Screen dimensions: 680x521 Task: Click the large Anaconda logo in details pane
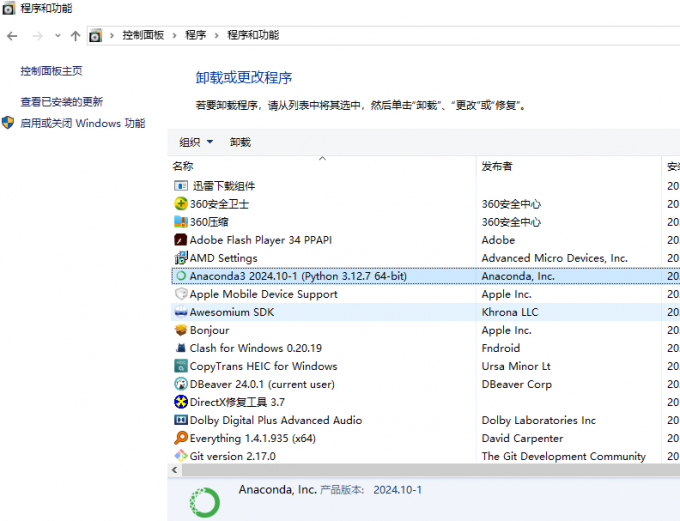pyautogui.click(x=205, y=502)
